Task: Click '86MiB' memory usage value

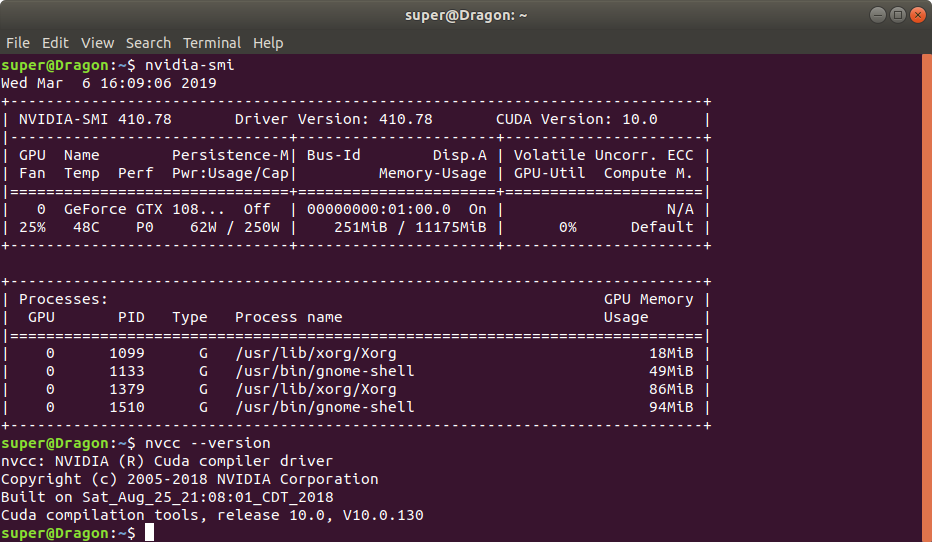Action: (x=671, y=389)
